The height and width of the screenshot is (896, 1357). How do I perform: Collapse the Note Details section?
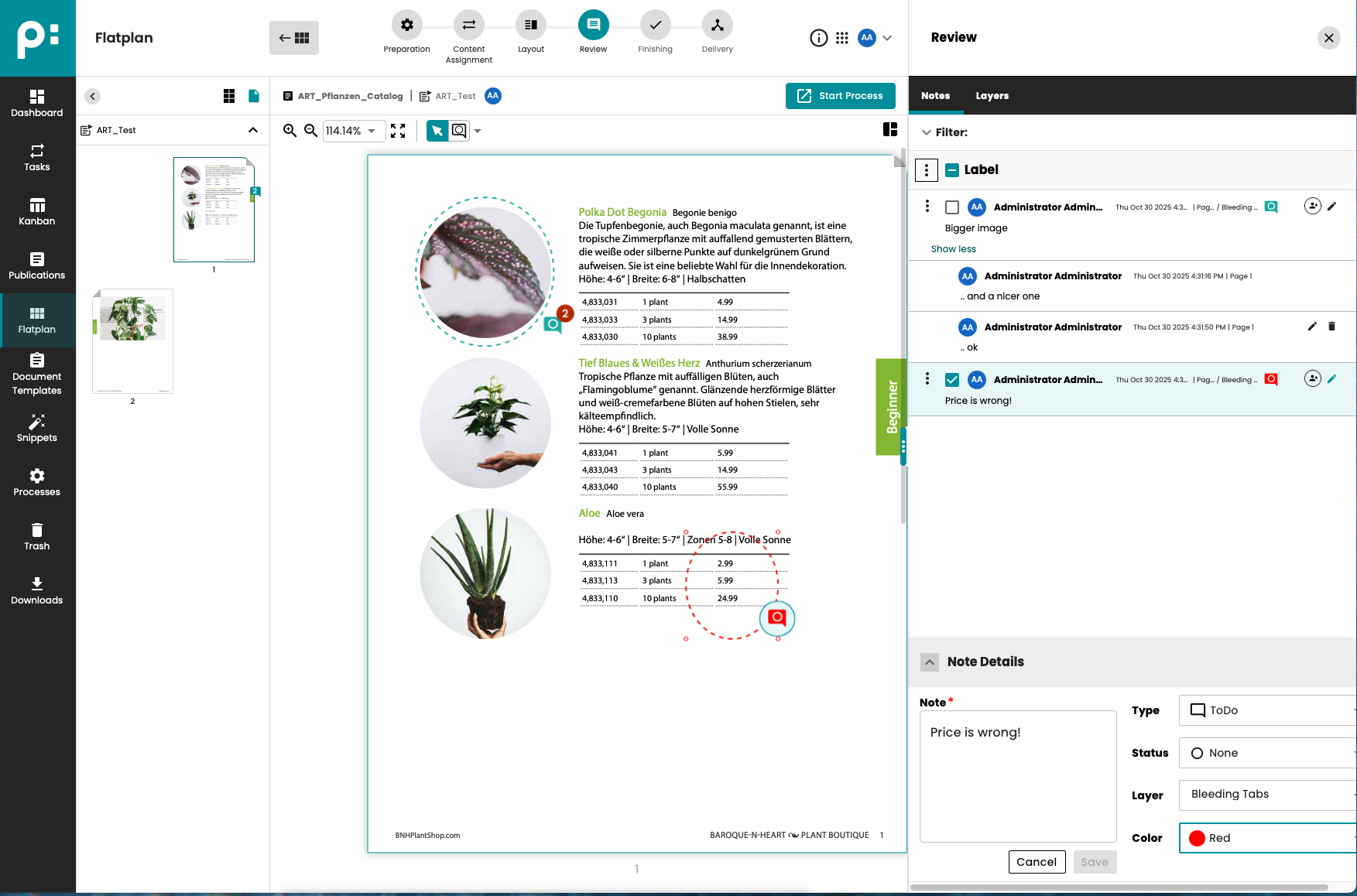click(930, 662)
